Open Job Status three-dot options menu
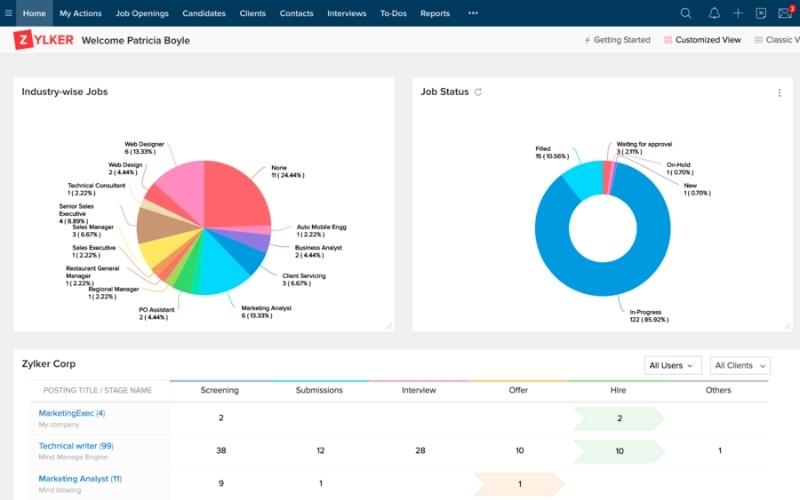 779,93
